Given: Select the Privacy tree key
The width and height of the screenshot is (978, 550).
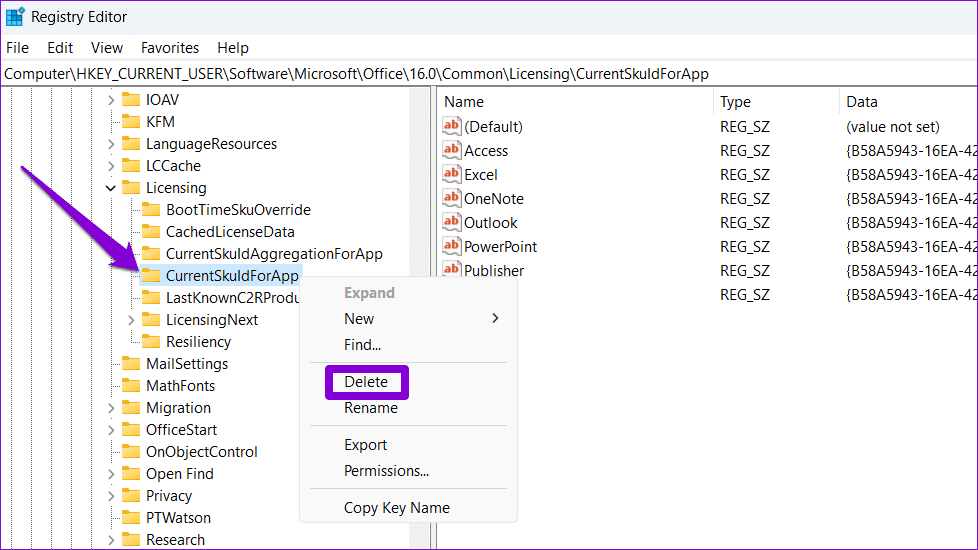Looking at the screenshot, I should coord(169,496).
